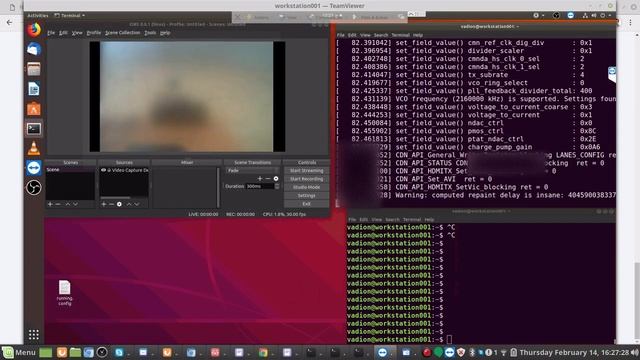Image resolution: width=640 pixels, height=360 pixels.
Task: Open OBS View menu
Action: click(x=77, y=33)
